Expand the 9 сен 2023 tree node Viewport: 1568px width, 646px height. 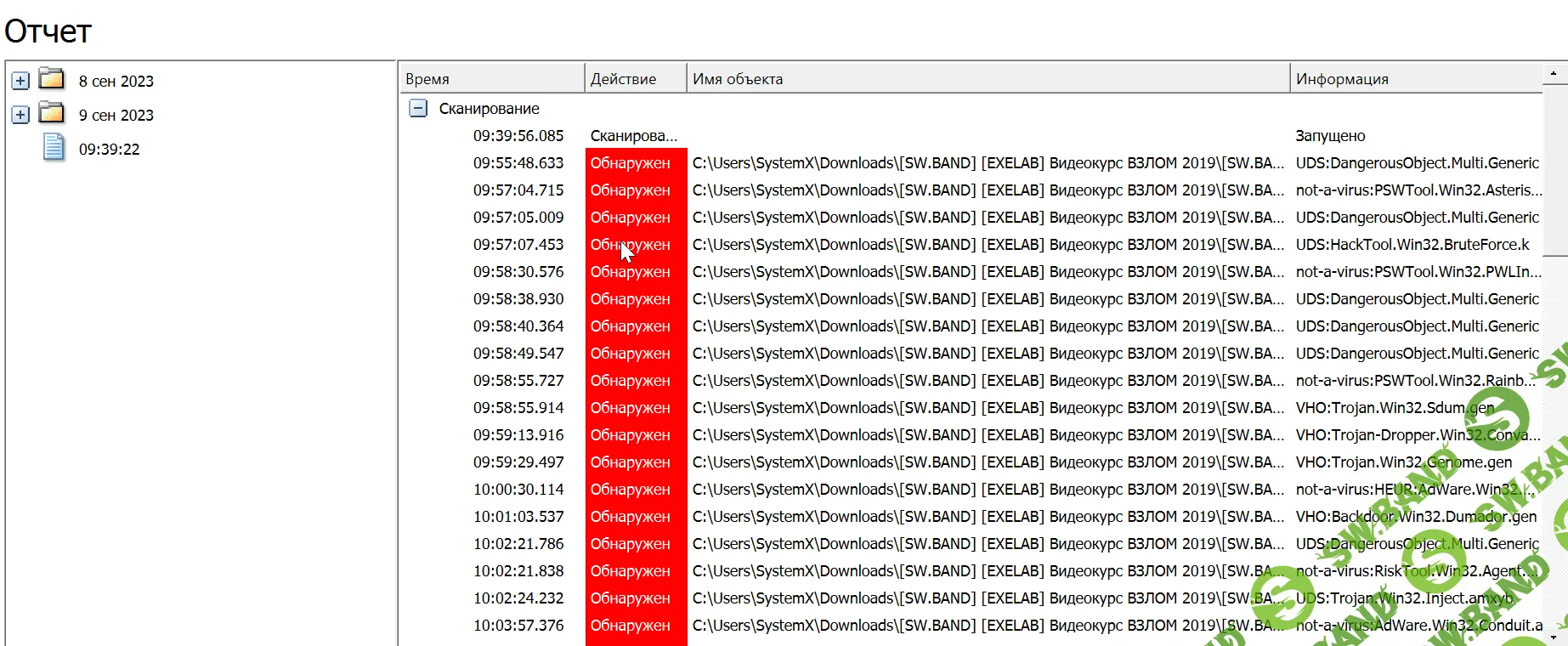[x=20, y=115]
